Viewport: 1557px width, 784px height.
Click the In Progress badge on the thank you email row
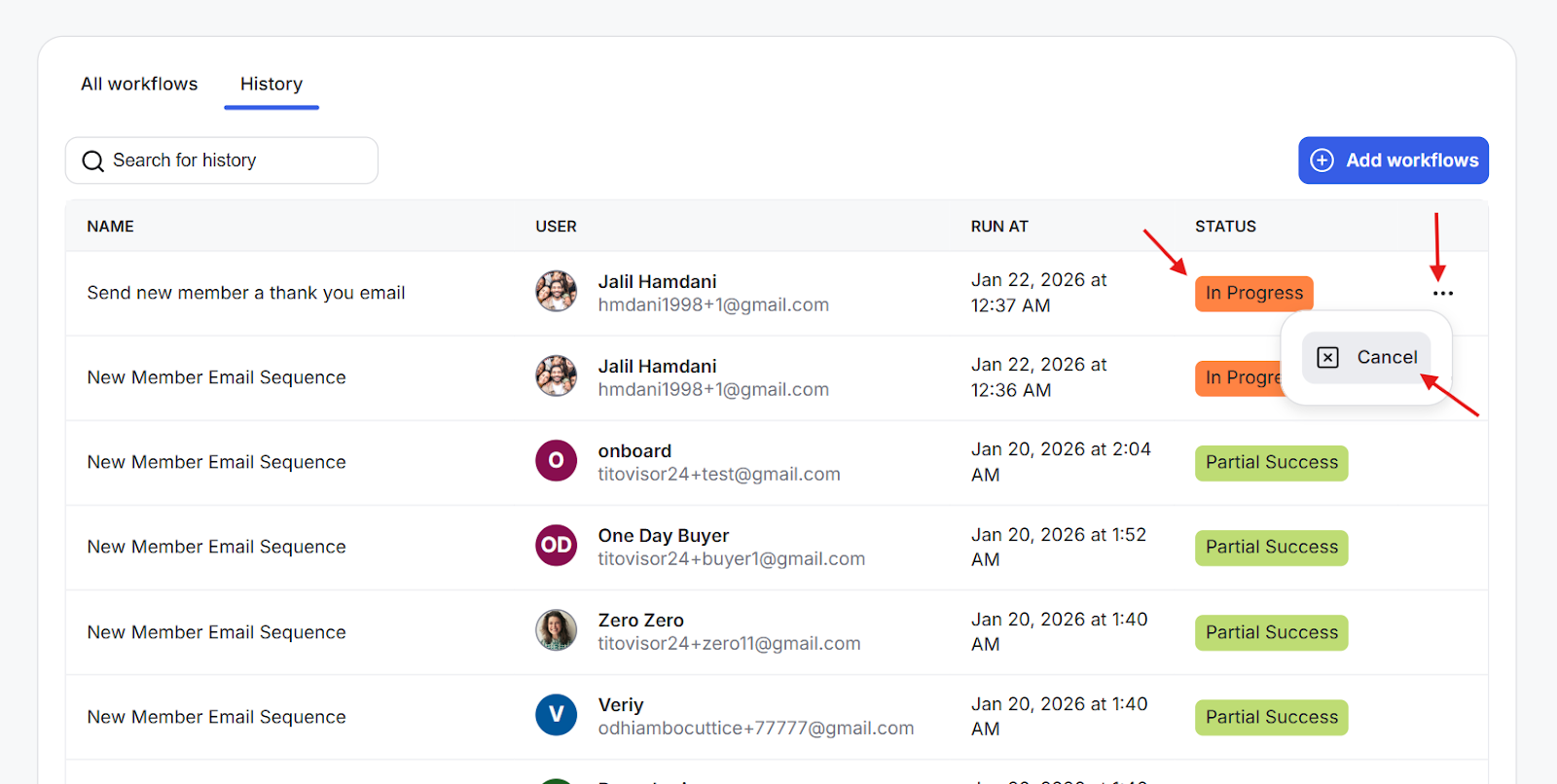(1254, 293)
